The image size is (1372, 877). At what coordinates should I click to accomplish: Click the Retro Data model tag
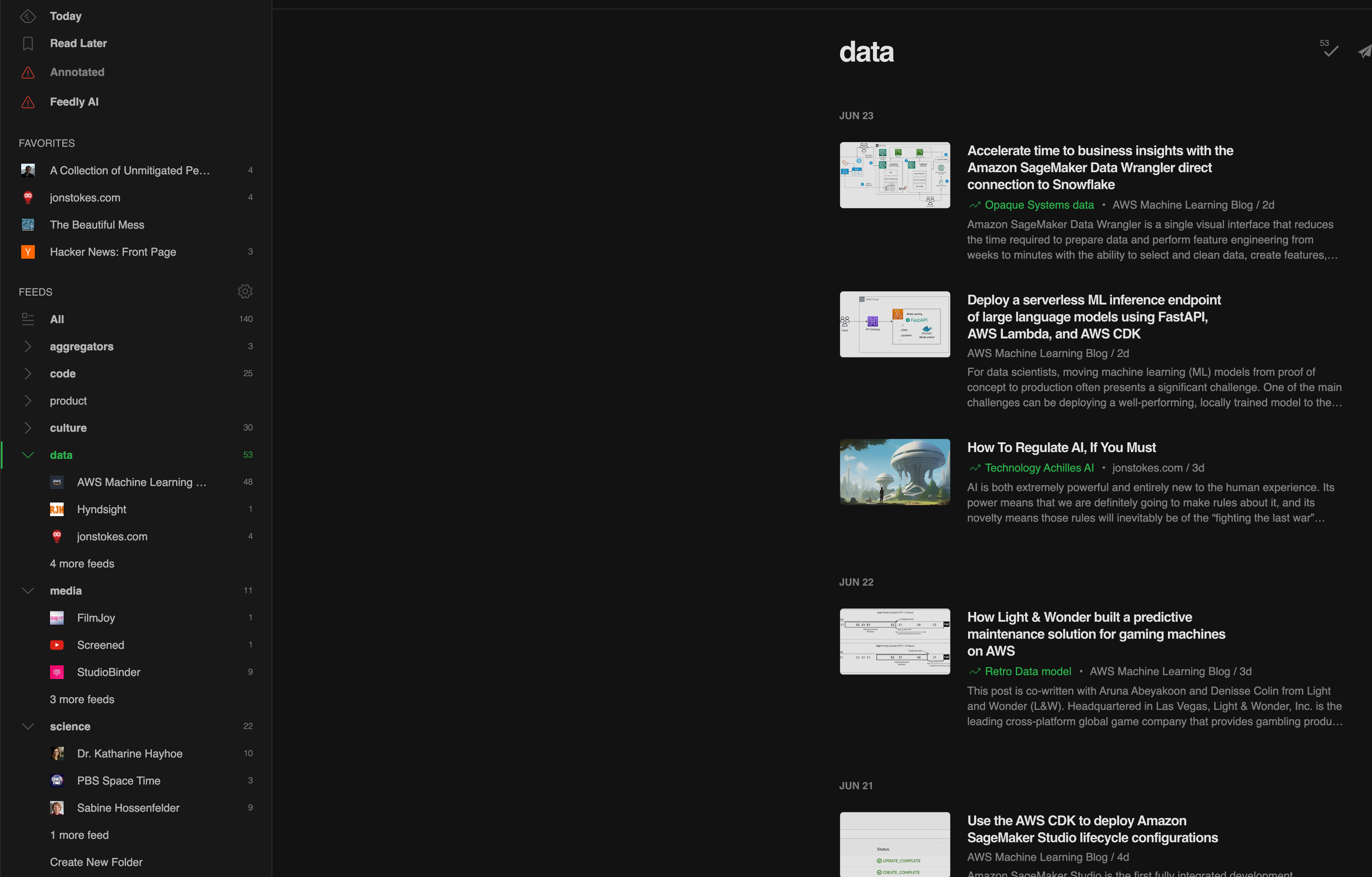1028,671
